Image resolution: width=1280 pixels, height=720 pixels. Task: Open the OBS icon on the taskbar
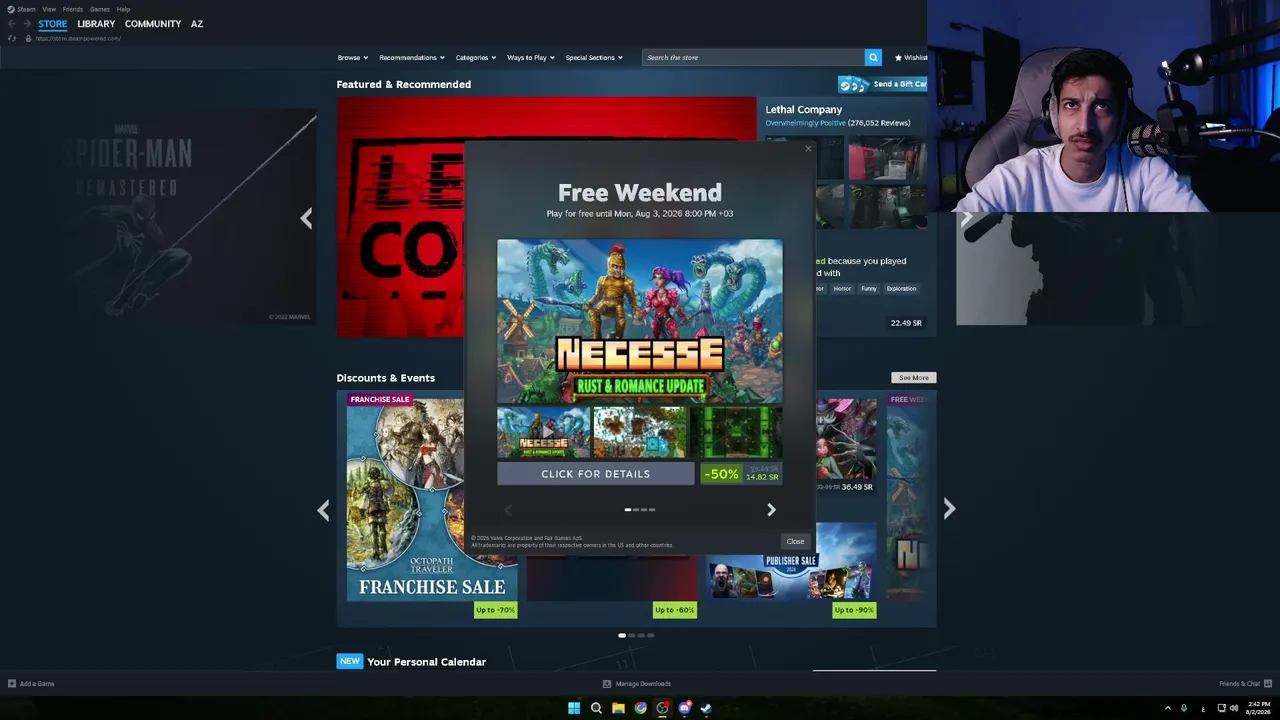[662, 708]
